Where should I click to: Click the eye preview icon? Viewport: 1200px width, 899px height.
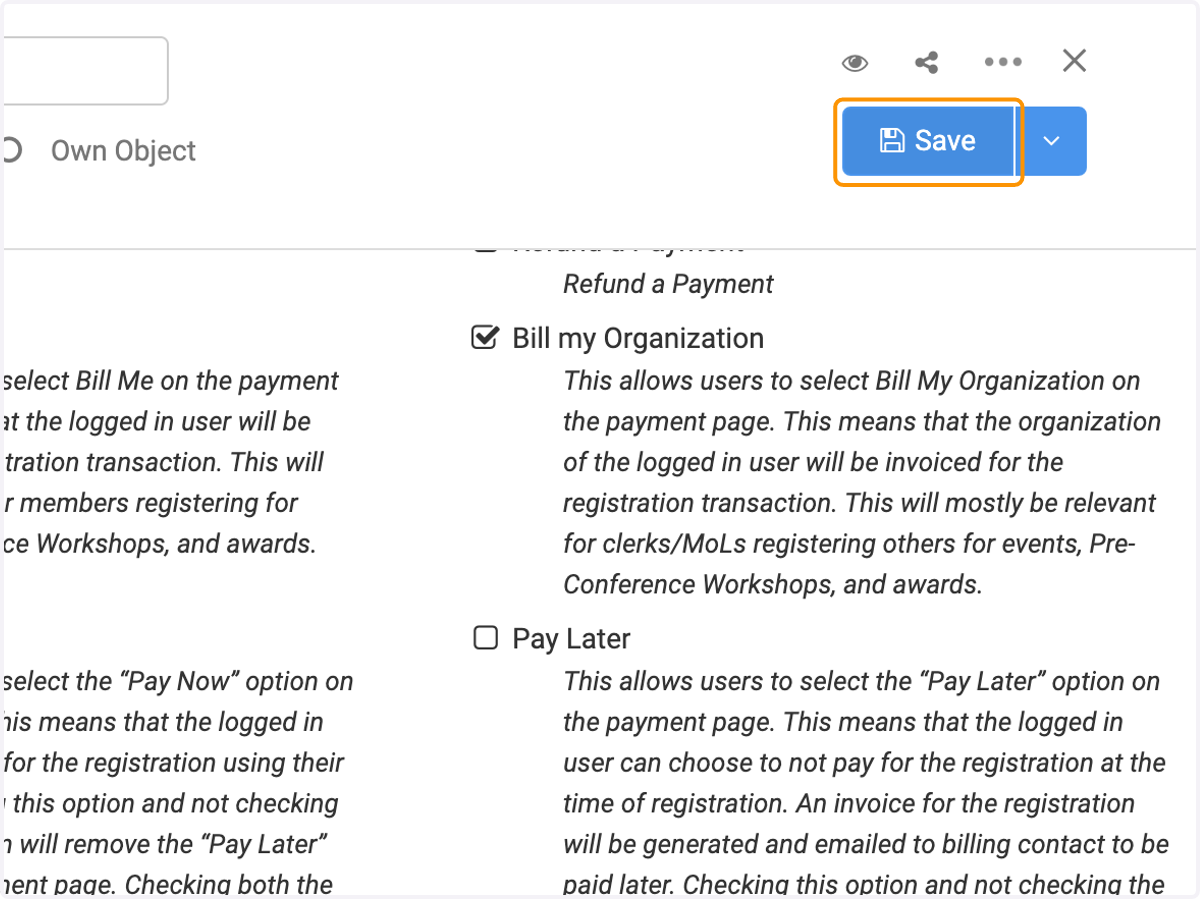coord(854,63)
